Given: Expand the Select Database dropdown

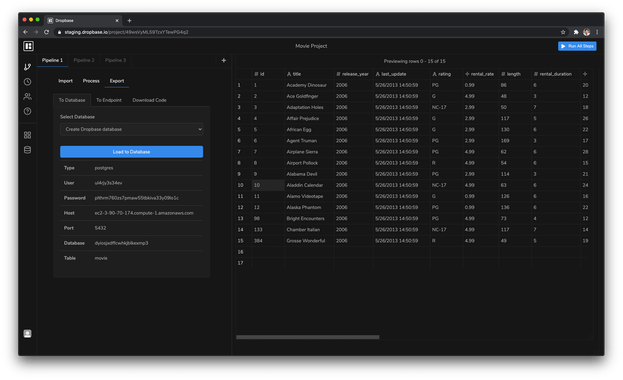Looking at the screenshot, I should click(132, 129).
